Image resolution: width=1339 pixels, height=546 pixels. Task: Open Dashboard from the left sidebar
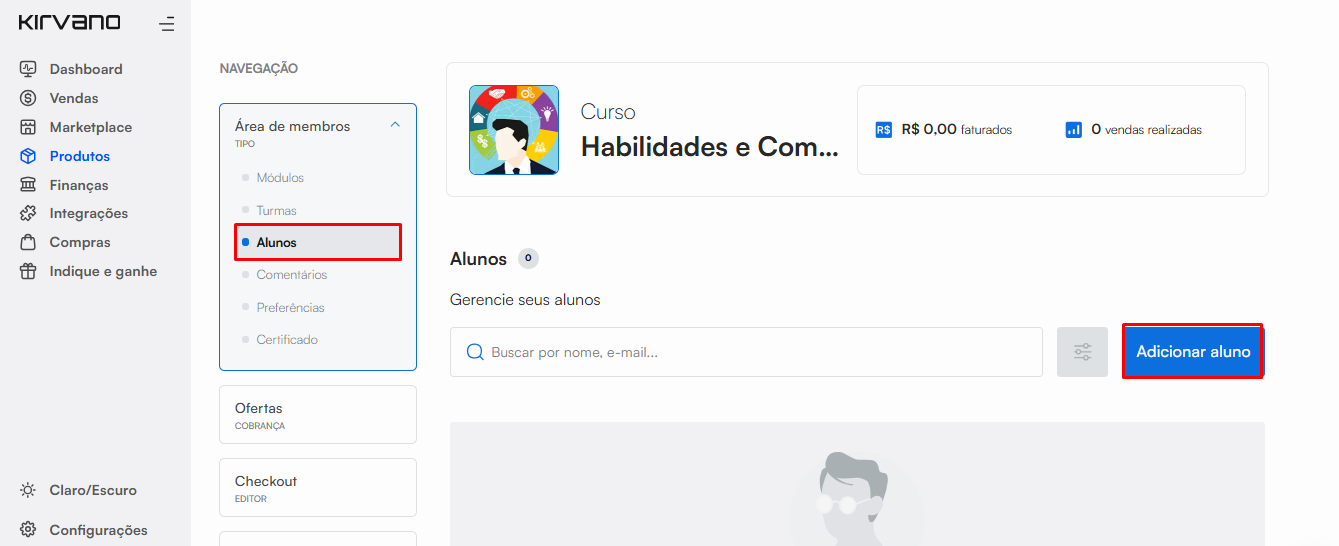(x=85, y=69)
